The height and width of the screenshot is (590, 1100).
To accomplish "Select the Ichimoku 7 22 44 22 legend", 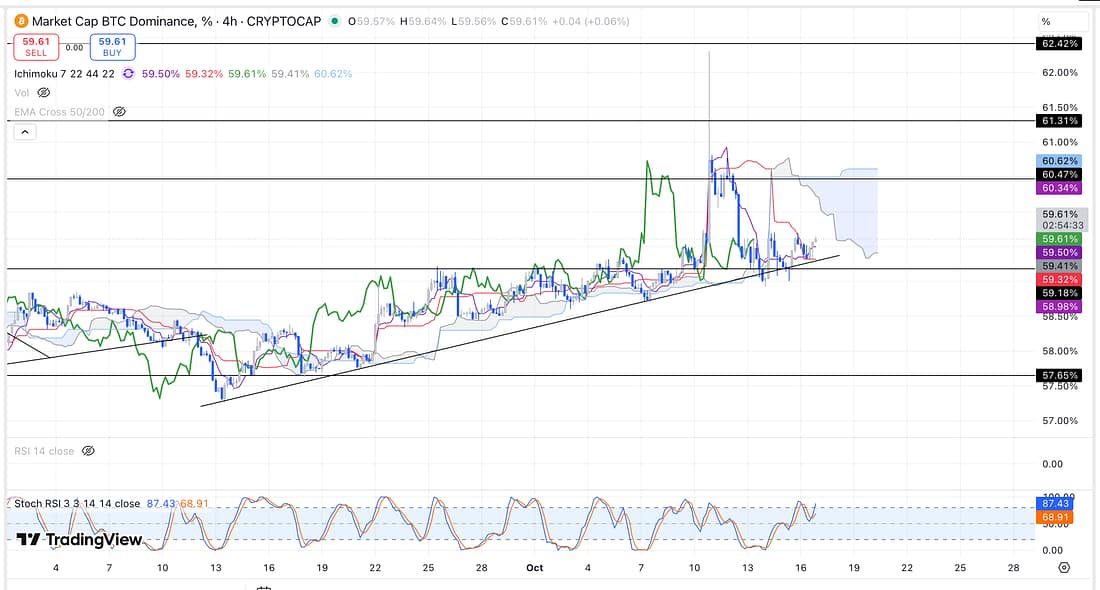I will (x=66, y=73).
